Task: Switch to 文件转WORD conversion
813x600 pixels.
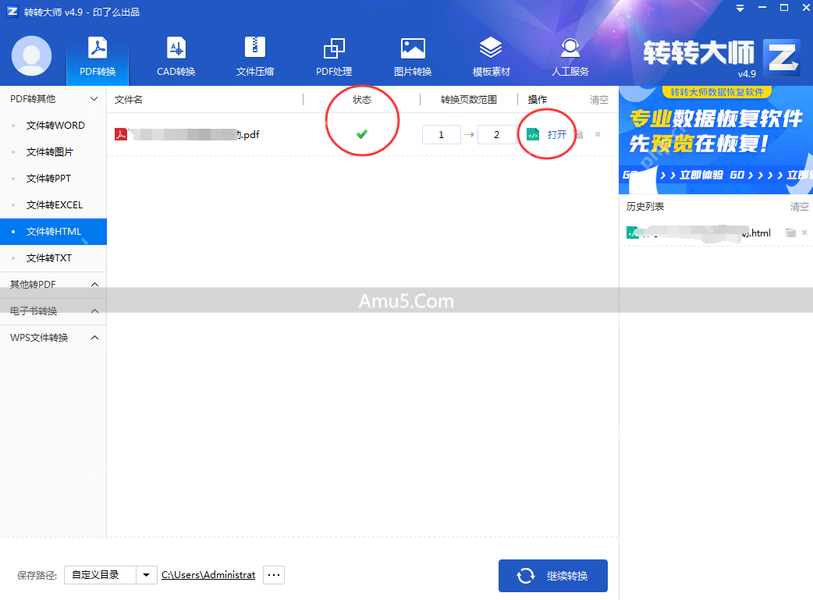Action: [53, 125]
